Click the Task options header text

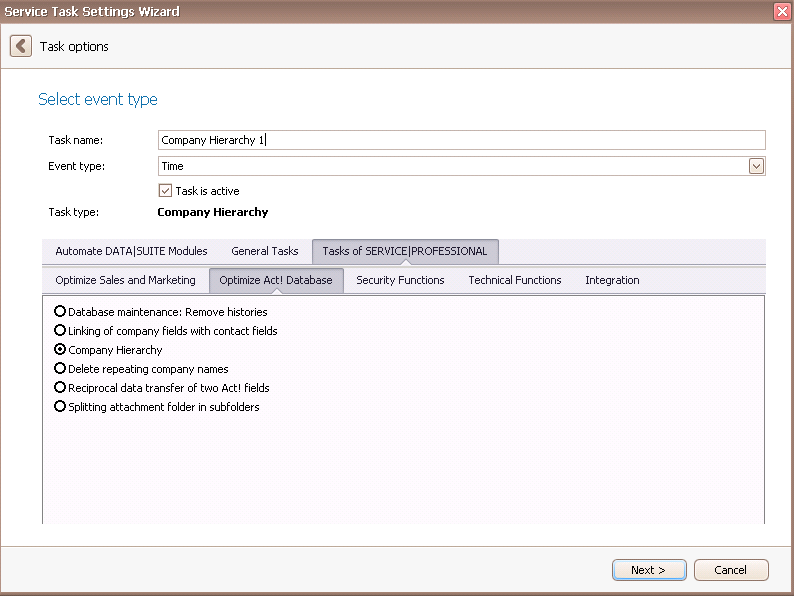point(74,47)
